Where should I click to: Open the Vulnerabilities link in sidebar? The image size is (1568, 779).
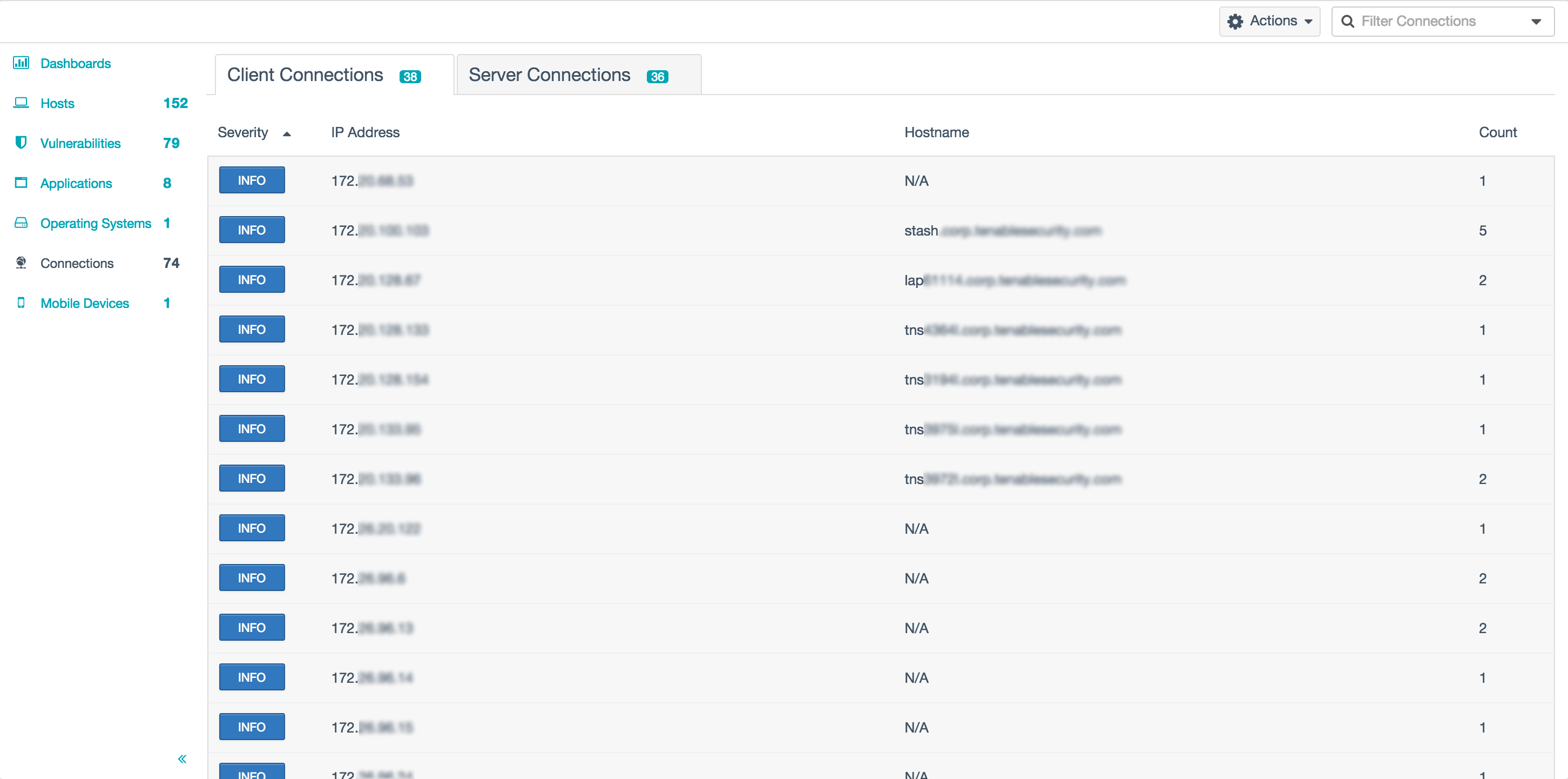click(x=80, y=143)
